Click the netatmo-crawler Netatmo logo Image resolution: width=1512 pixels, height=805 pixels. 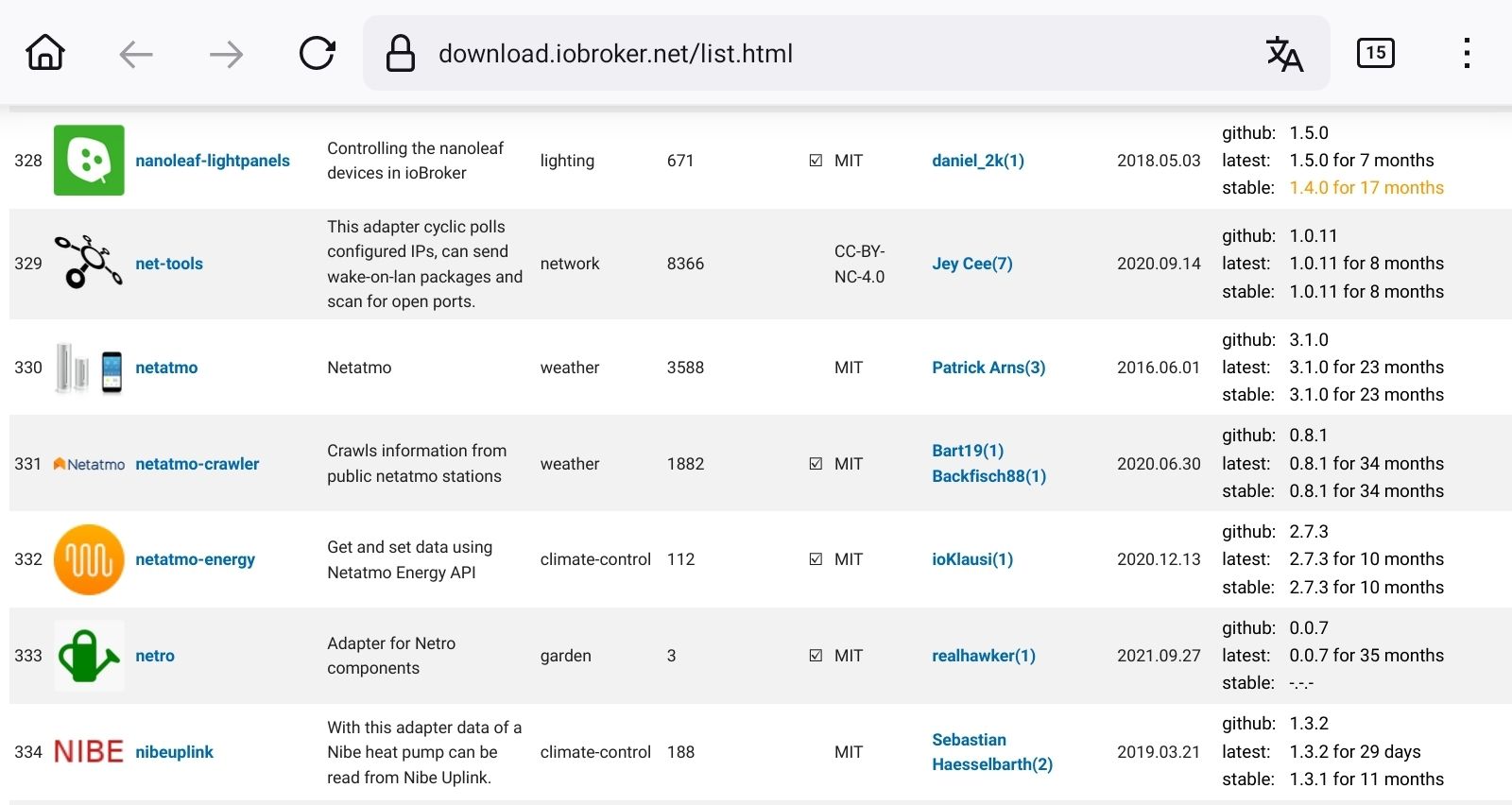coord(89,464)
